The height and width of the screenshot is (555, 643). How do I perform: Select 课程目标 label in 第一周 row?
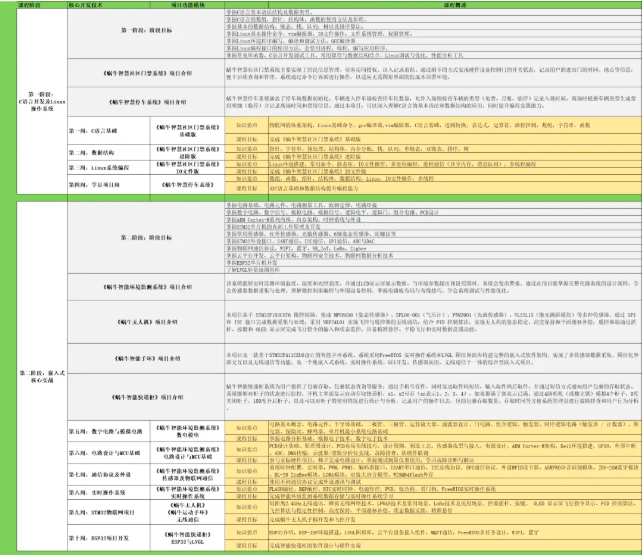[246, 139]
